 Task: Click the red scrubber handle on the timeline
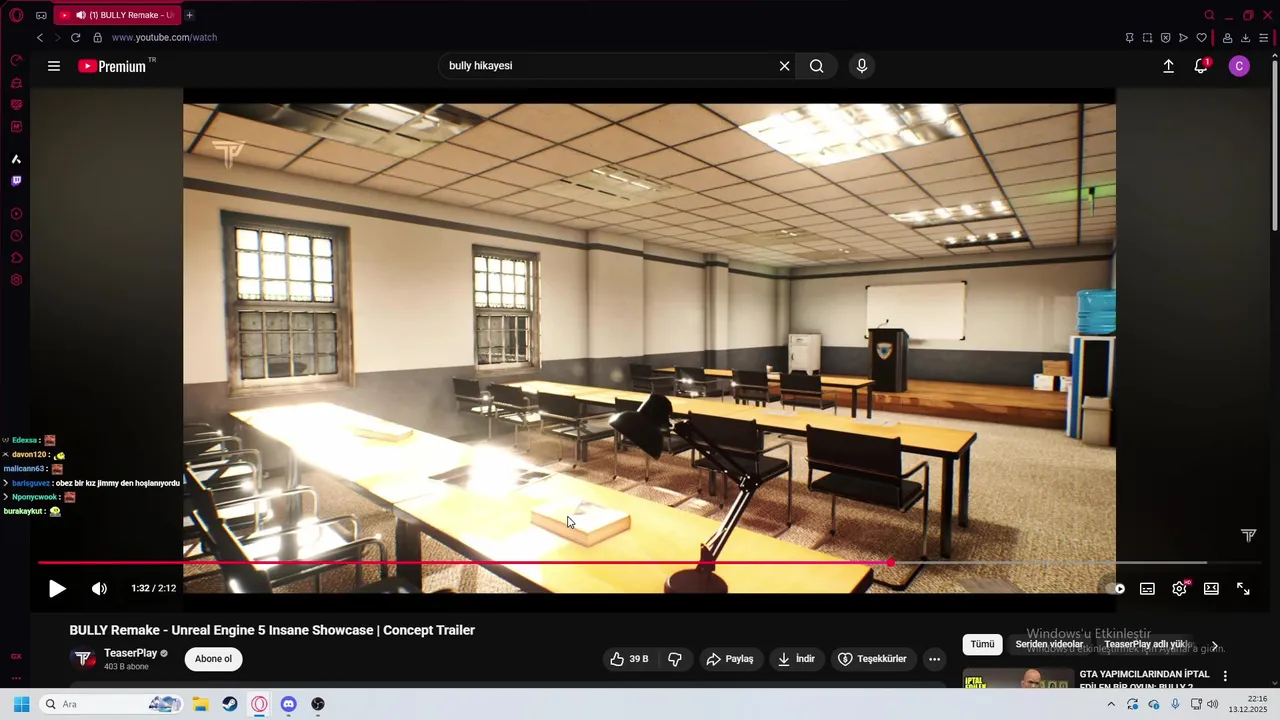(x=890, y=563)
